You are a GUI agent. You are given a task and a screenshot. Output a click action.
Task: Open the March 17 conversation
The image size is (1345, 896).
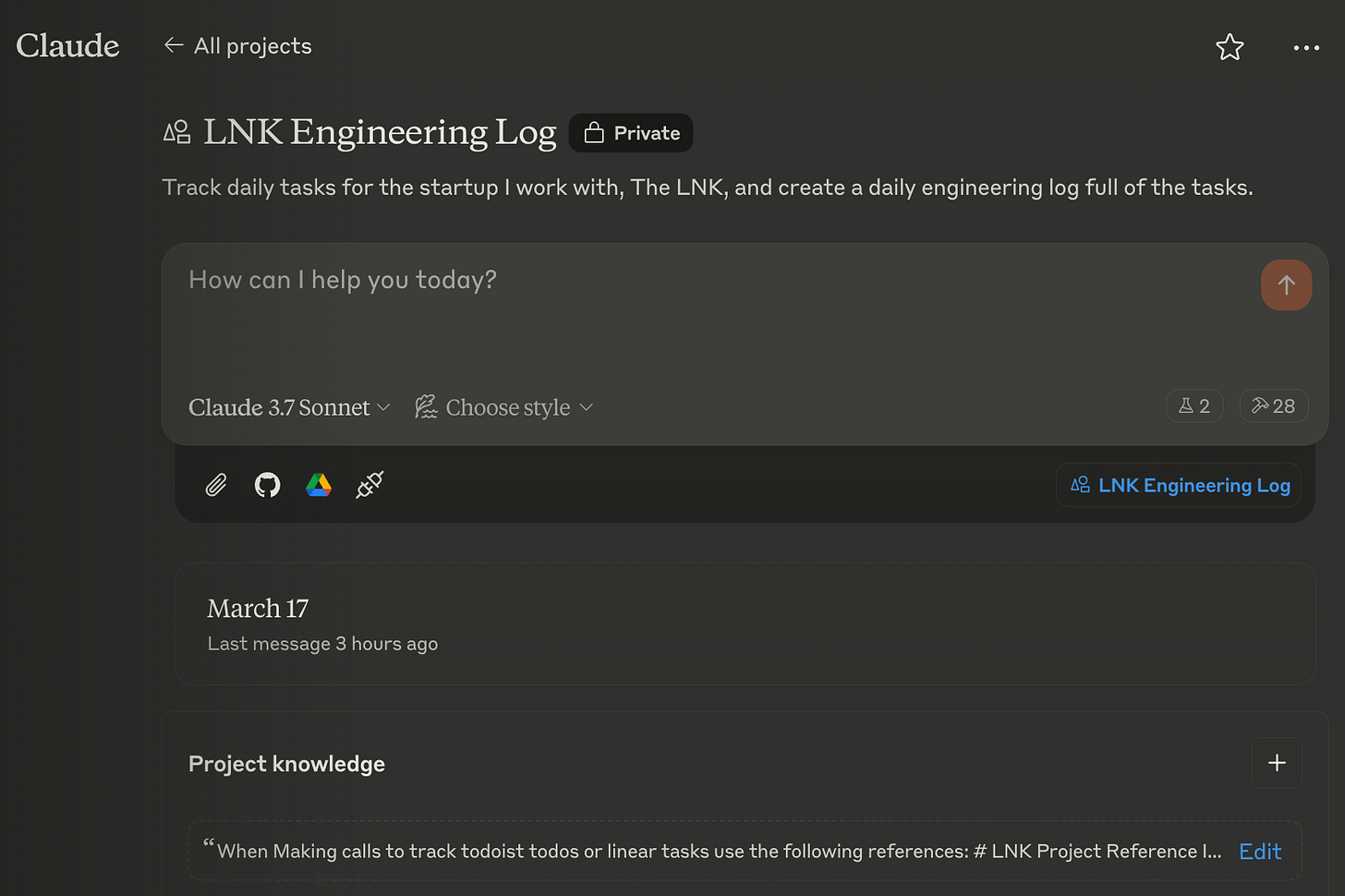coord(745,624)
